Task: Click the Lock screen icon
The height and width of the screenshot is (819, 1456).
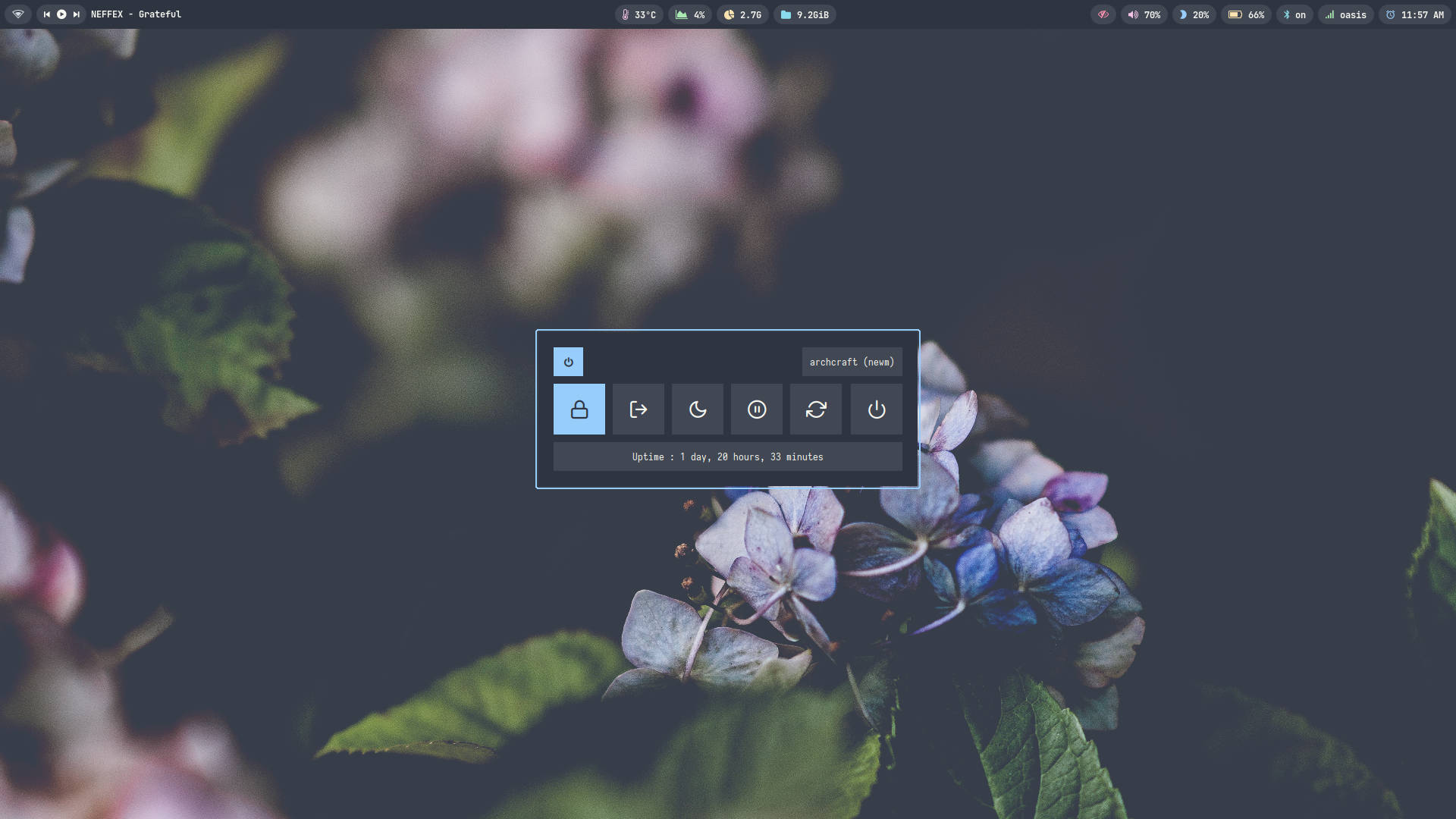Action: pyautogui.click(x=579, y=409)
